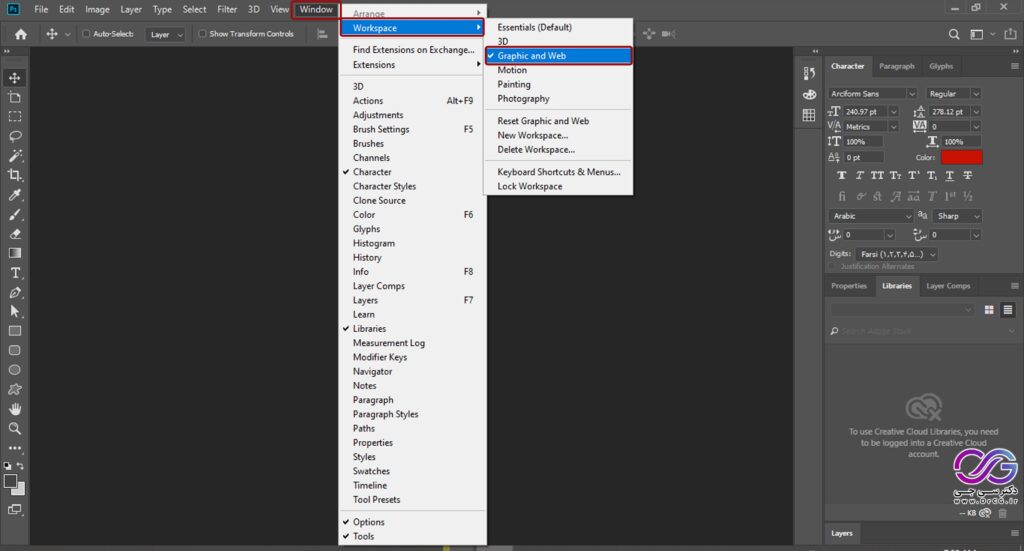Select the Ellipse shape tool
Viewport: 1024px width, 551px height.
[x=14, y=370]
